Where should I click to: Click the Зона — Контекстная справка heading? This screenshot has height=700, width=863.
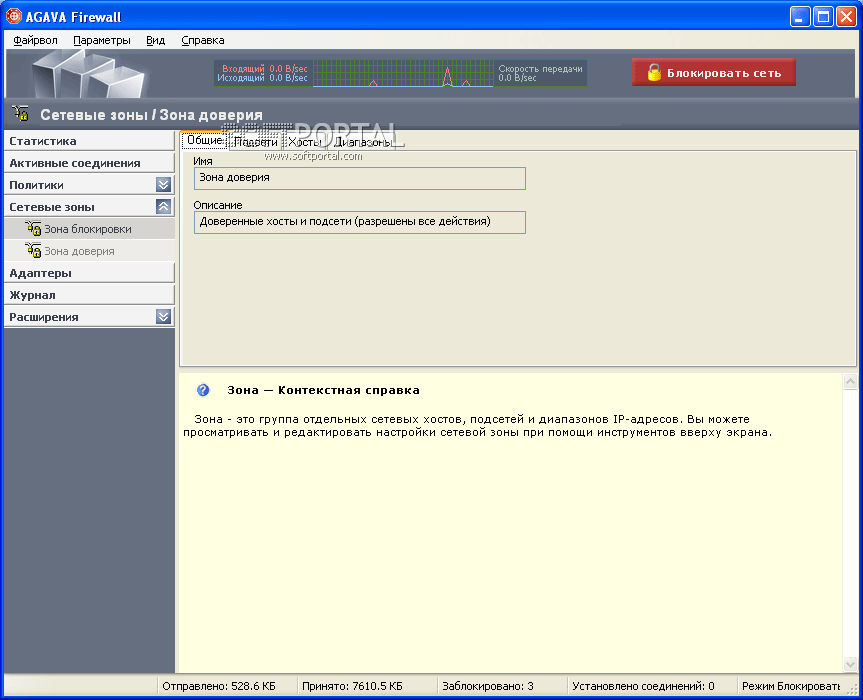323,390
